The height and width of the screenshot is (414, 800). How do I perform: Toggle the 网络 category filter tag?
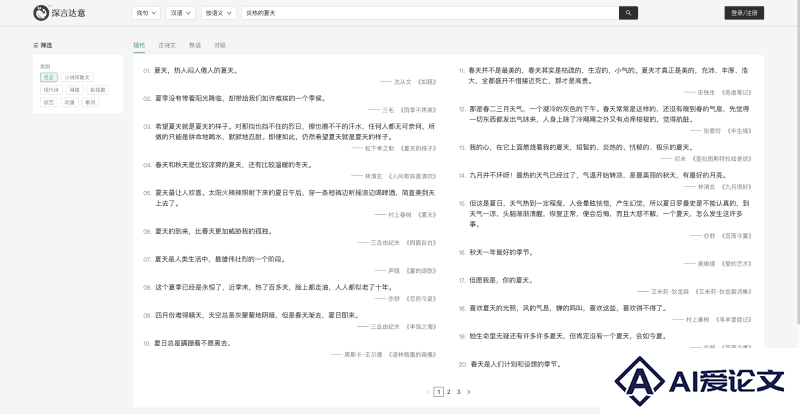(x=74, y=90)
